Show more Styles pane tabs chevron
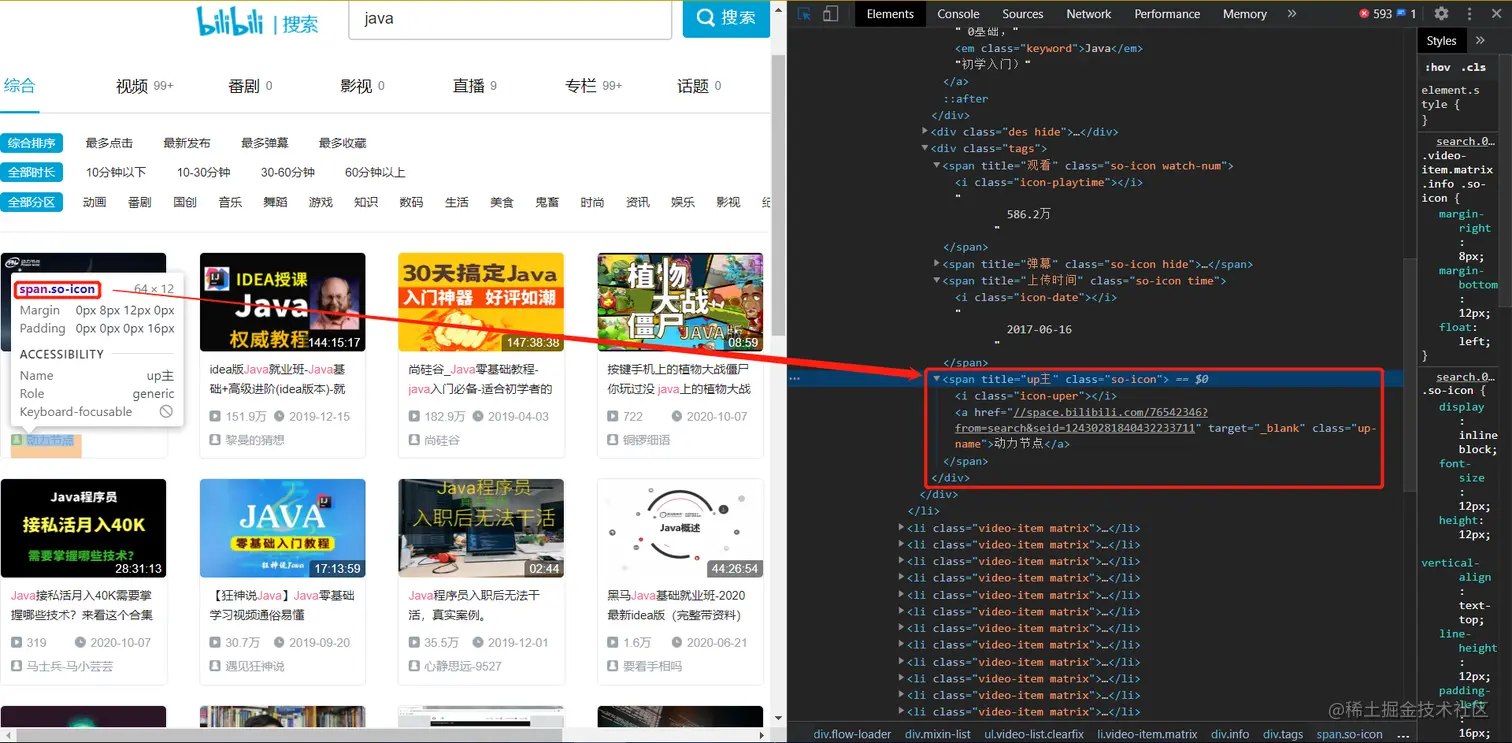Viewport: 1512px width, 743px height. [x=1481, y=41]
